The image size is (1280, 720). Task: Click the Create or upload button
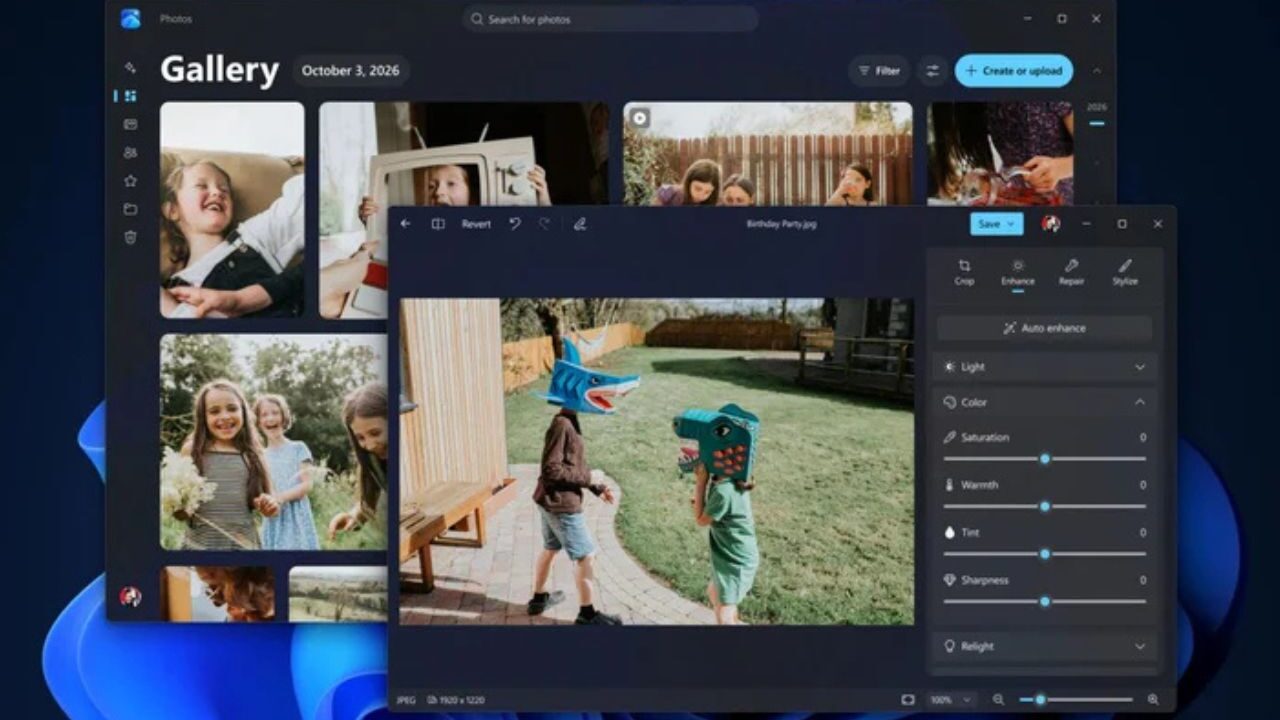pyautogui.click(x=1014, y=71)
